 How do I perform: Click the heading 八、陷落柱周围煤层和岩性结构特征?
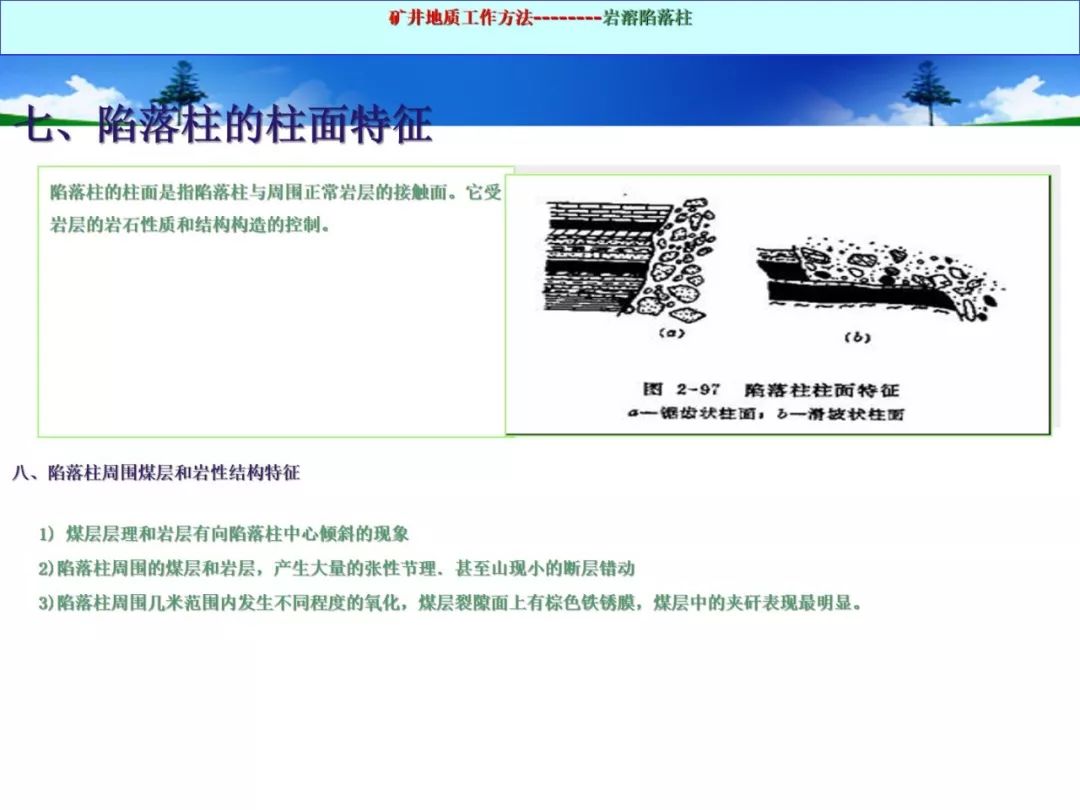pos(156,472)
